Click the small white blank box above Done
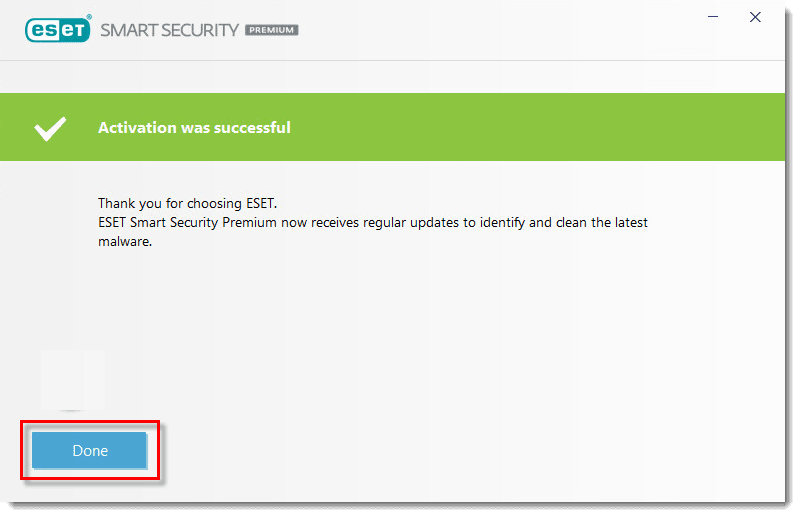Image resolution: width=794 pixels, height=511 pixels. (73, 378)
